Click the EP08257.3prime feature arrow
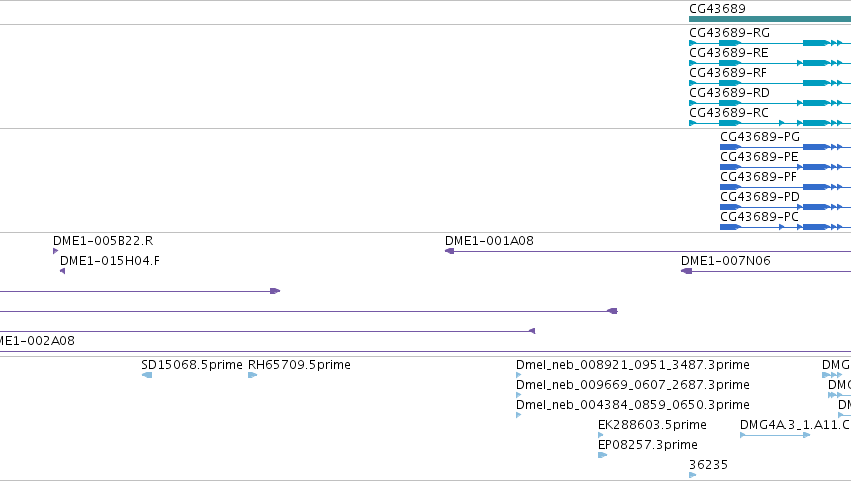 (x=602, y=455)
